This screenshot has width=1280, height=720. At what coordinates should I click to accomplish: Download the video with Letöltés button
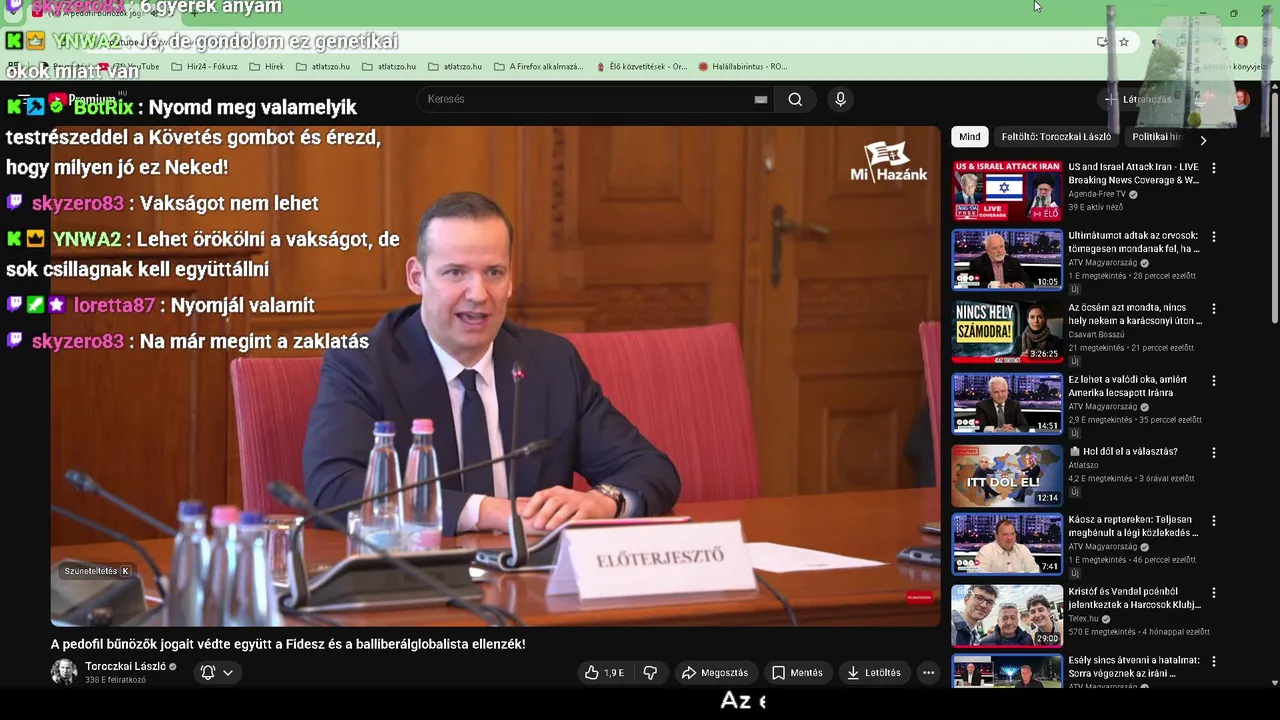coord(874,673)
